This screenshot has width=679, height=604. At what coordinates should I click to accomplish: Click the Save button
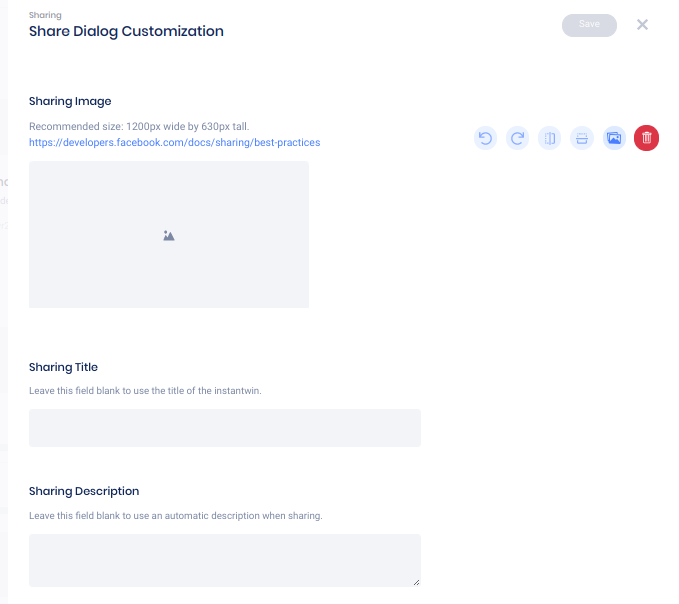tap(589, 25)
